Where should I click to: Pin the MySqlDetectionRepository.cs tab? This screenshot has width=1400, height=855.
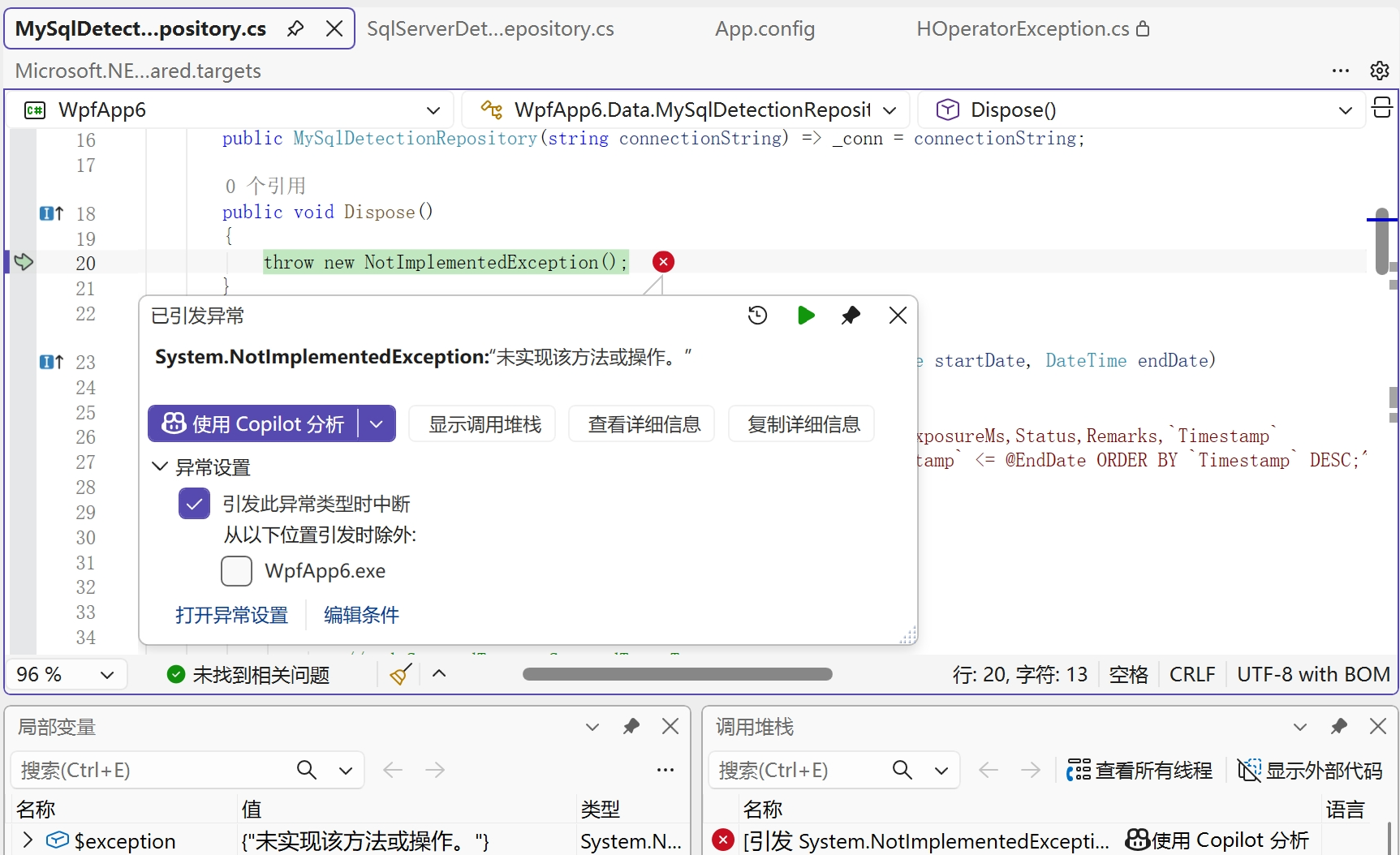[x=295, y=29]
